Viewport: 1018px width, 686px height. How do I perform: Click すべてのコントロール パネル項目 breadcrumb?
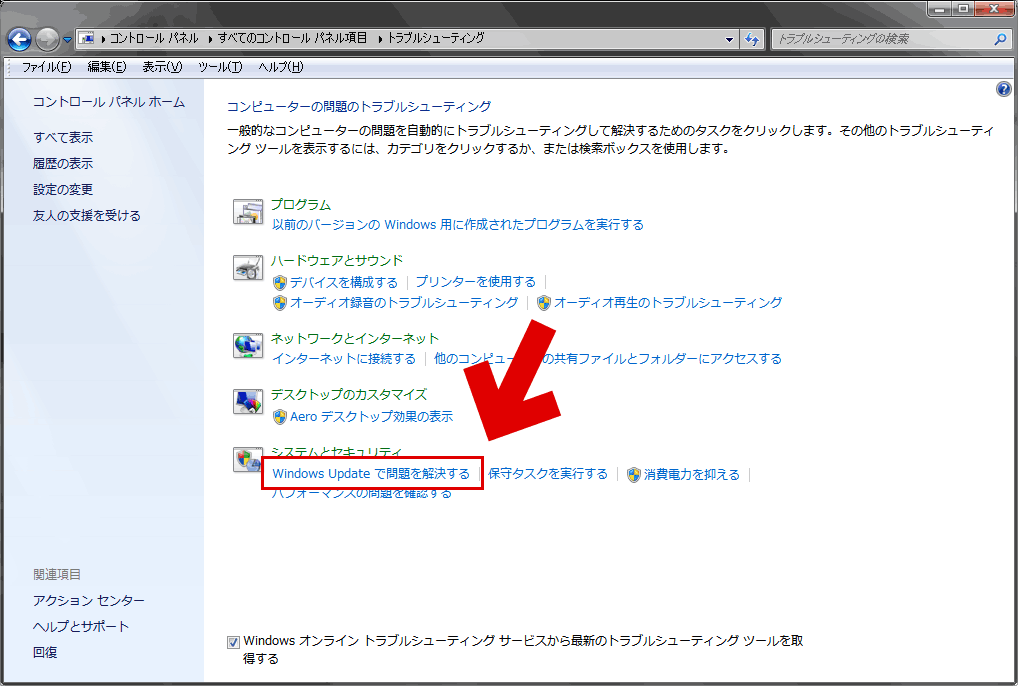[x=293, y=38]
